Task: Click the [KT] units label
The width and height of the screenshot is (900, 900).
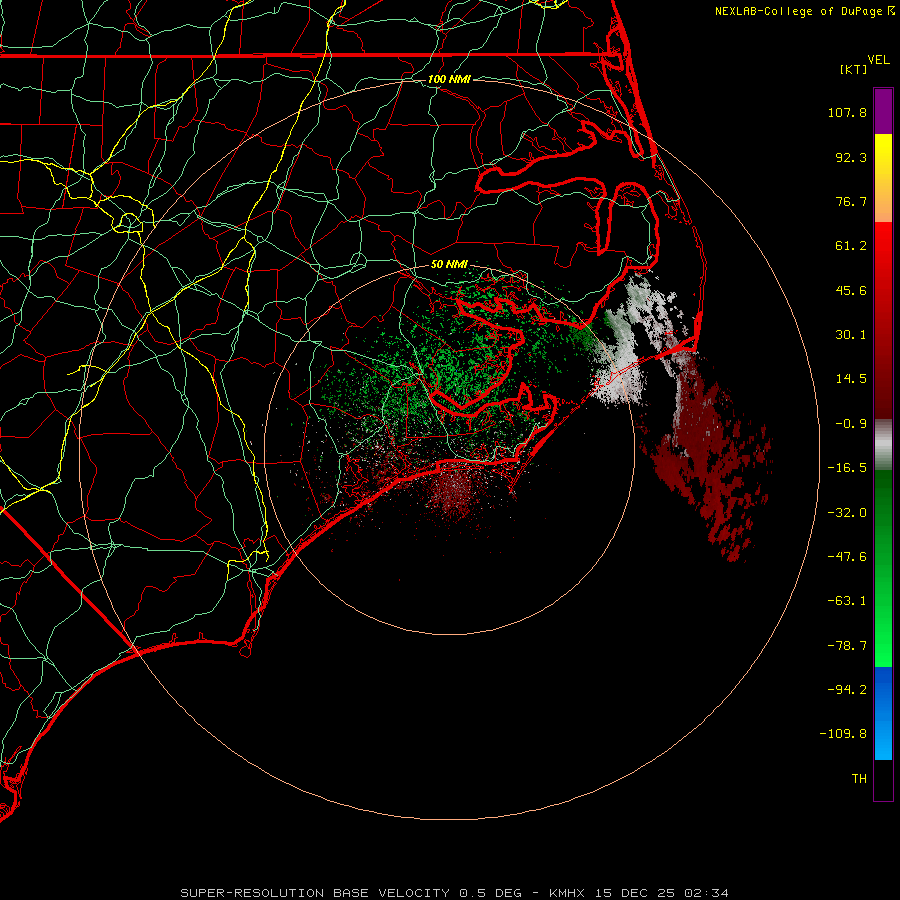Action: [854, 69]
